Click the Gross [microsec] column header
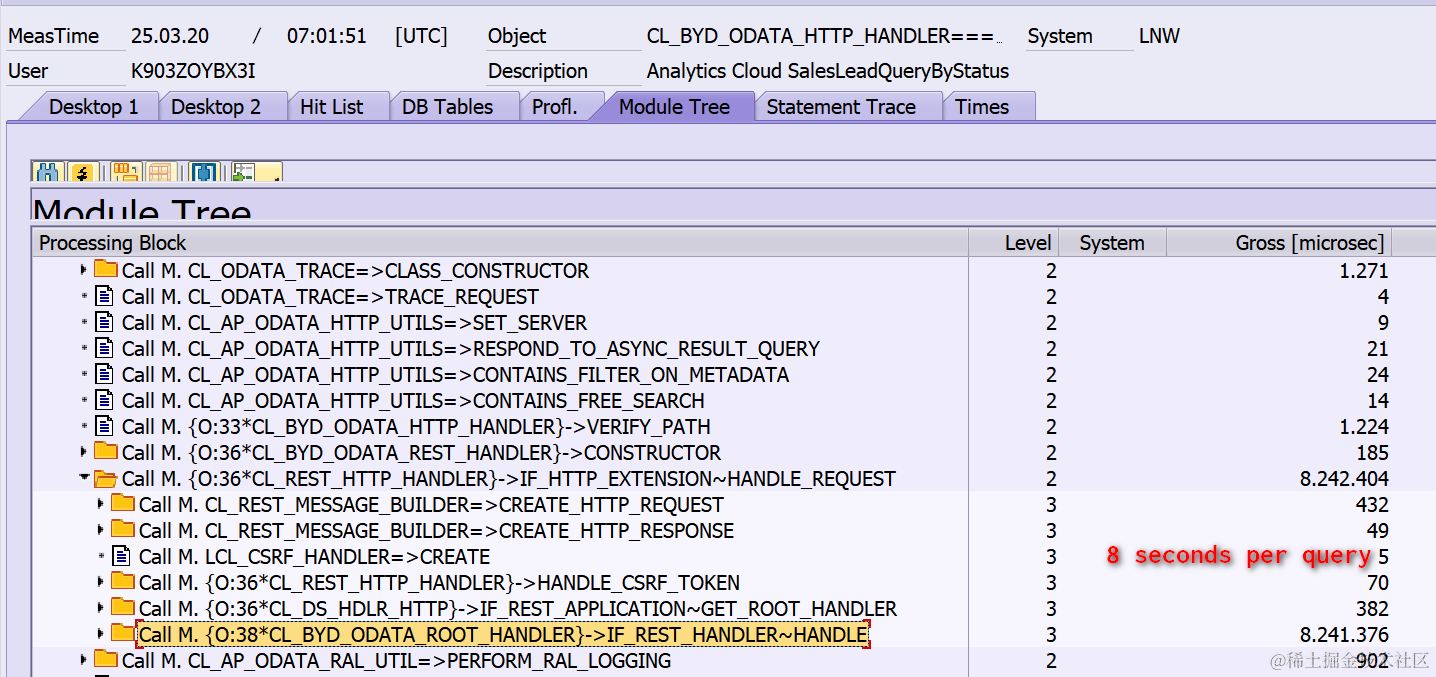The width and height of the screenshot is (1436, 677). [x=1279, y=242]
